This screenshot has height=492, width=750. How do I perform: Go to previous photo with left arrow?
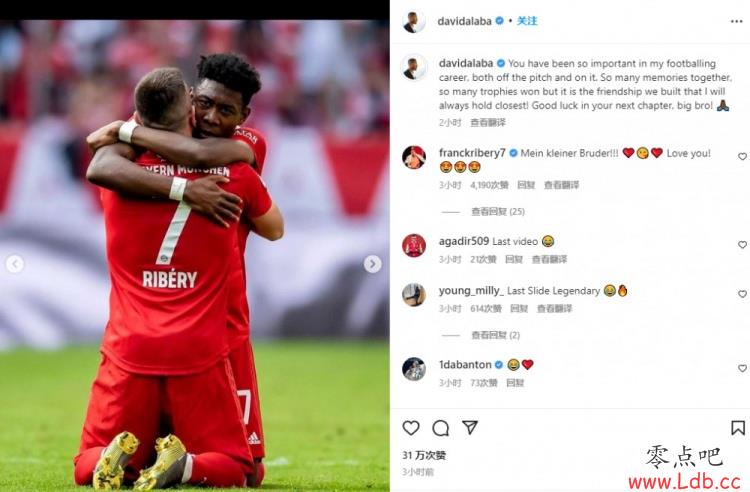tap(15, 264)
